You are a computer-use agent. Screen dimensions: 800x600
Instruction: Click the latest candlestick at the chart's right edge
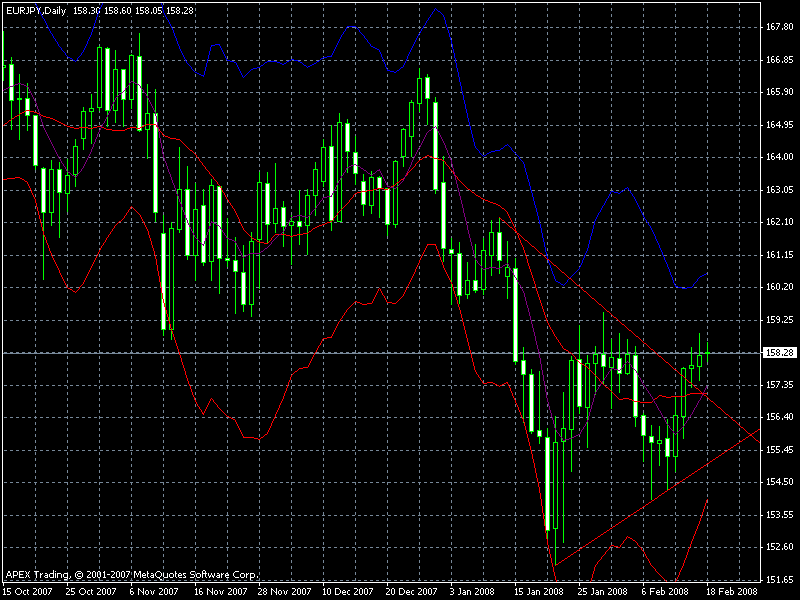tap(707, 353)
